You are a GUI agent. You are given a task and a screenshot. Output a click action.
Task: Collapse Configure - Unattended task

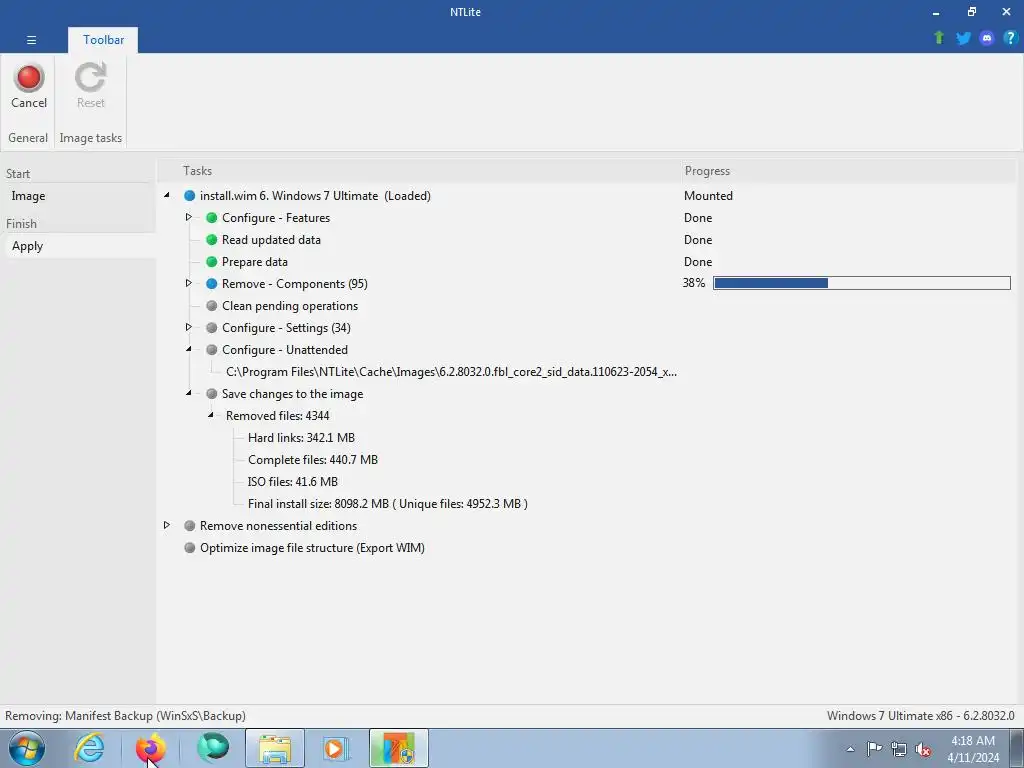coord(189,349)
